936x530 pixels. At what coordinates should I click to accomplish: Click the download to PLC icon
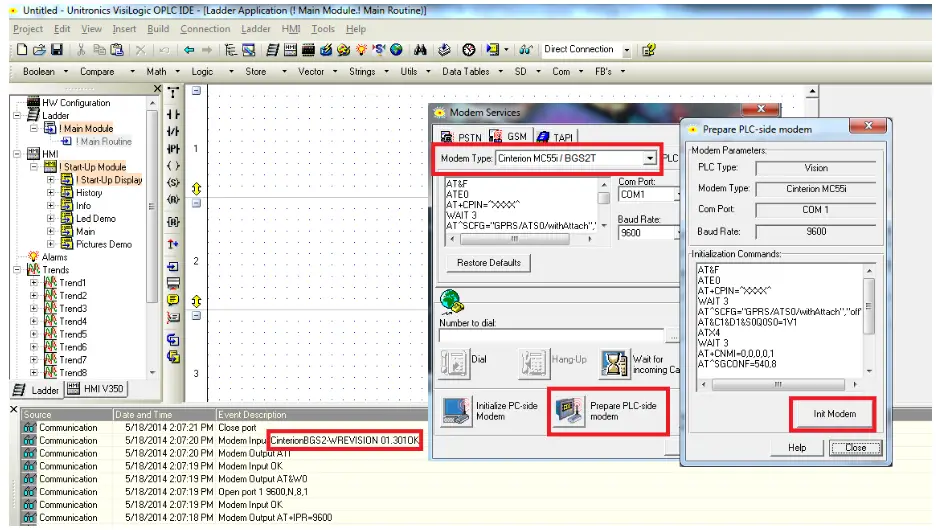click(x=444, y=50)
